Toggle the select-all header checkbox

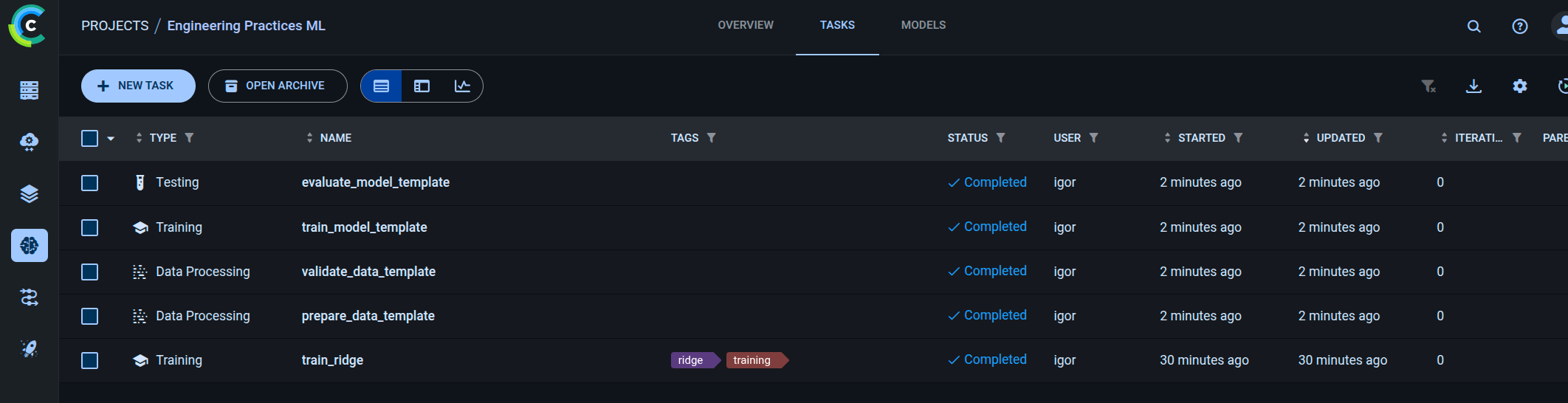click(90, 138)
